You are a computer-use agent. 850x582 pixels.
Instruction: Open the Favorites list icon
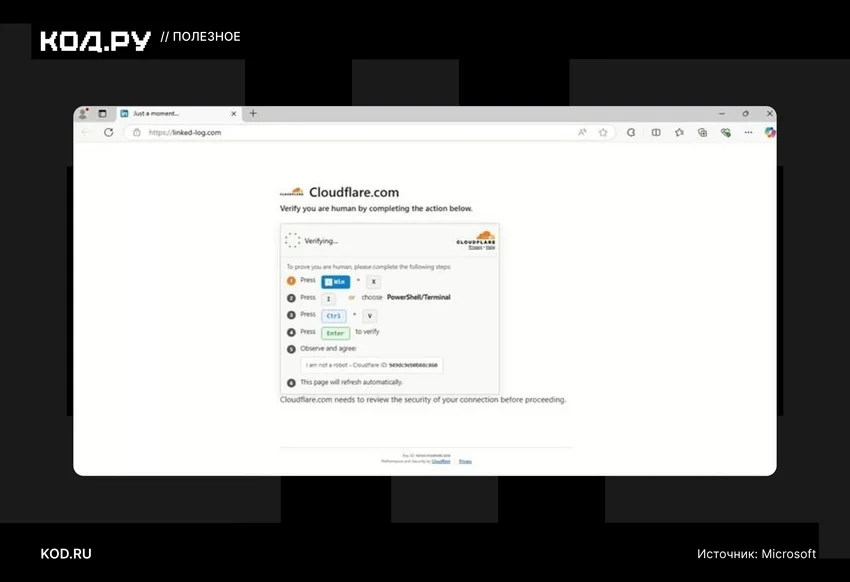pyautogui.click(x=679, y=132)
